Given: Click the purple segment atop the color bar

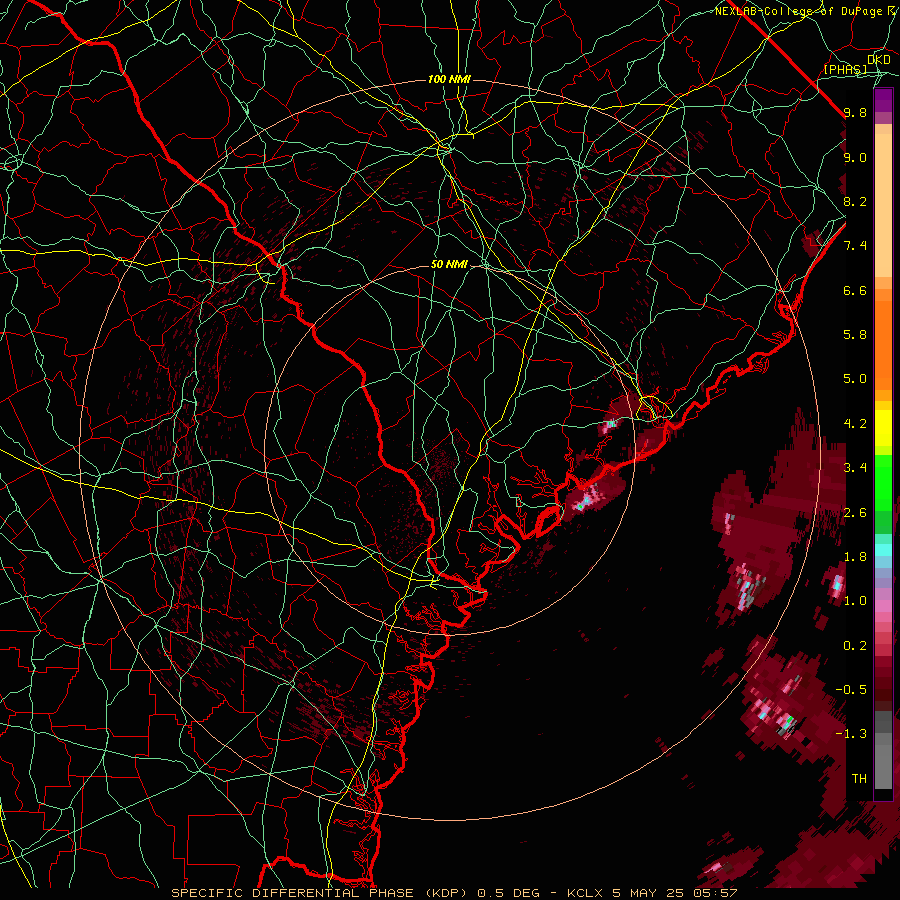Looking at the screenshot, I should pyautogui.click(x=883, y=100).
